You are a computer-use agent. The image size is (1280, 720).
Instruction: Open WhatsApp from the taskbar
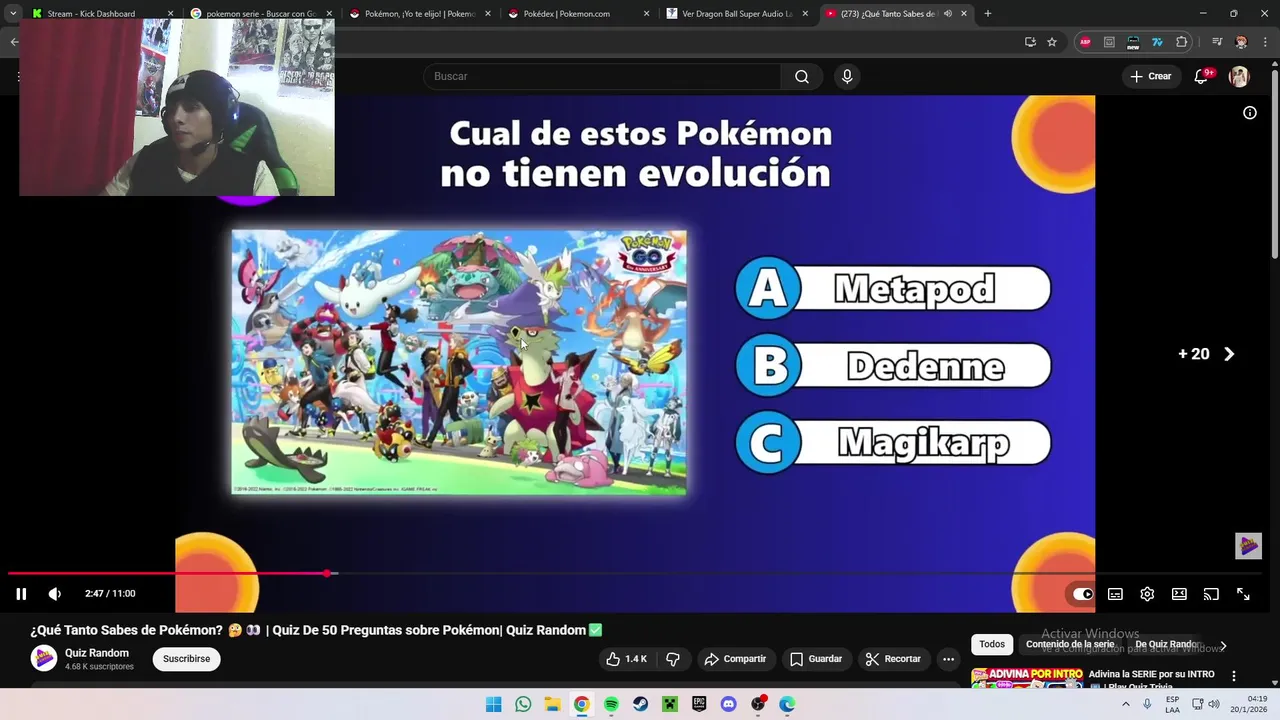pos(523,704)
